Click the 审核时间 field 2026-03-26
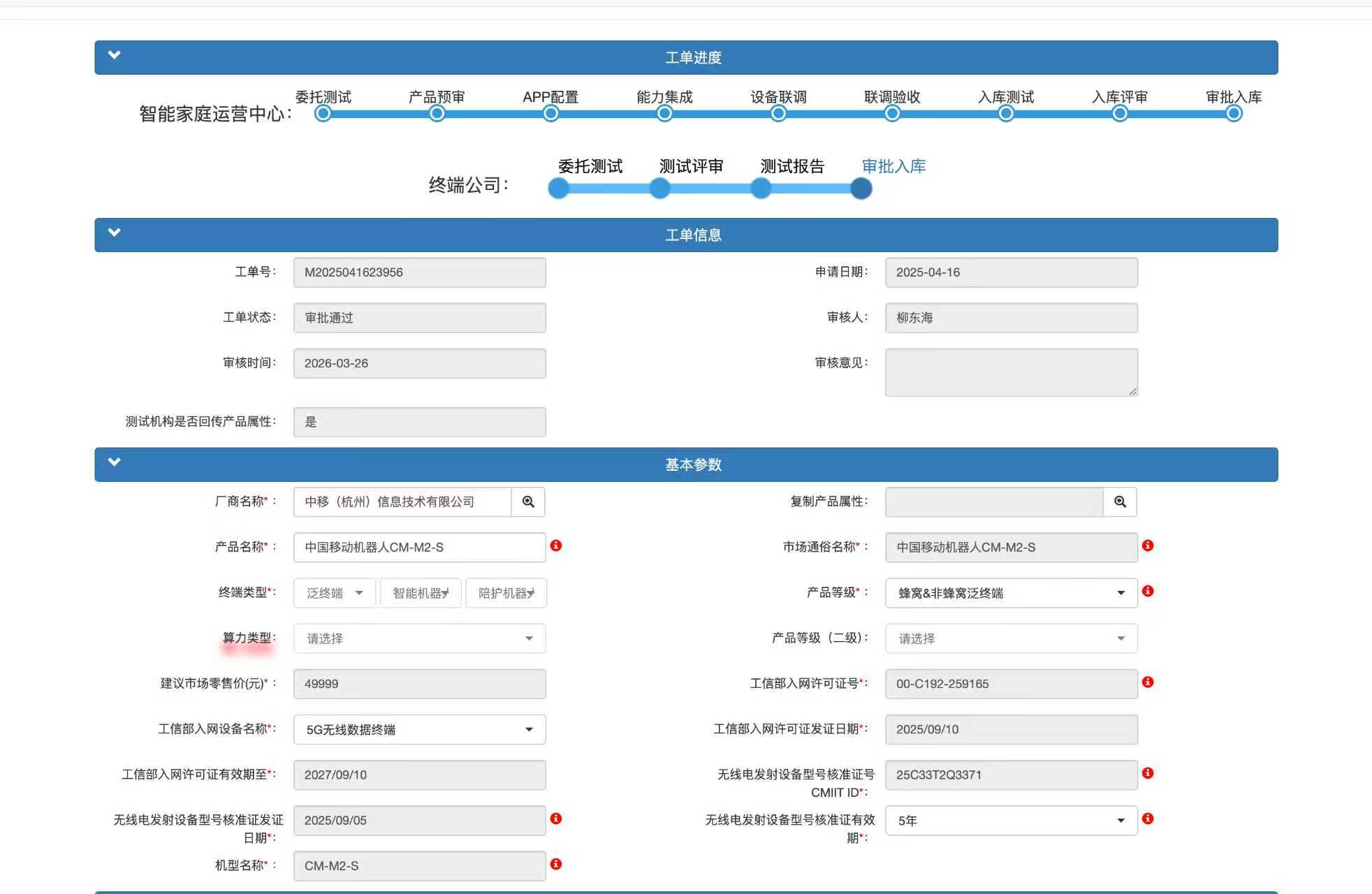Viewport: 1372px width, 894px height. [420, 363]
